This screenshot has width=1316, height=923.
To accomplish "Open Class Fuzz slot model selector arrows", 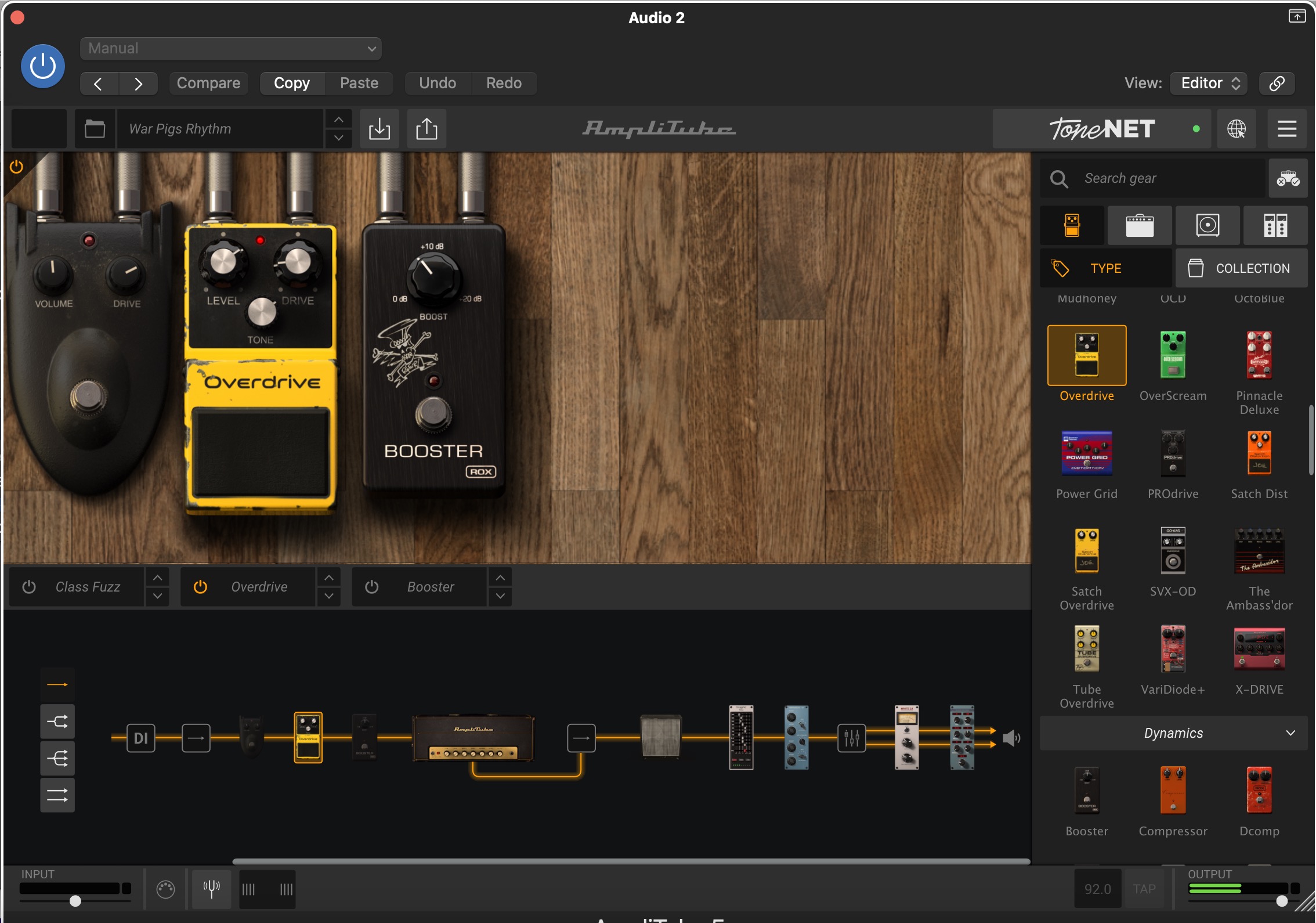I will click(x=157, y=587).
